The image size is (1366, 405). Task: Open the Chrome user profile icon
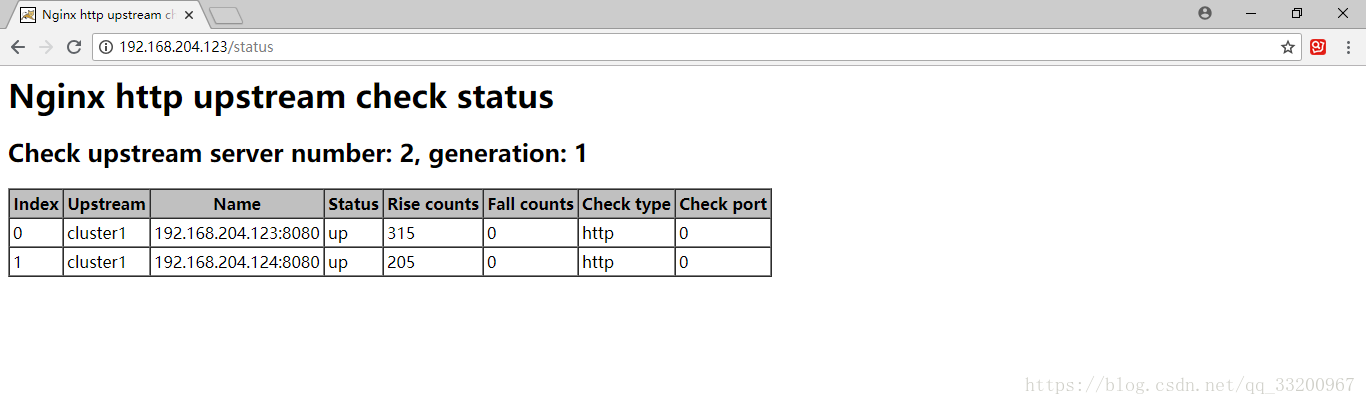tap(1204, 14)
